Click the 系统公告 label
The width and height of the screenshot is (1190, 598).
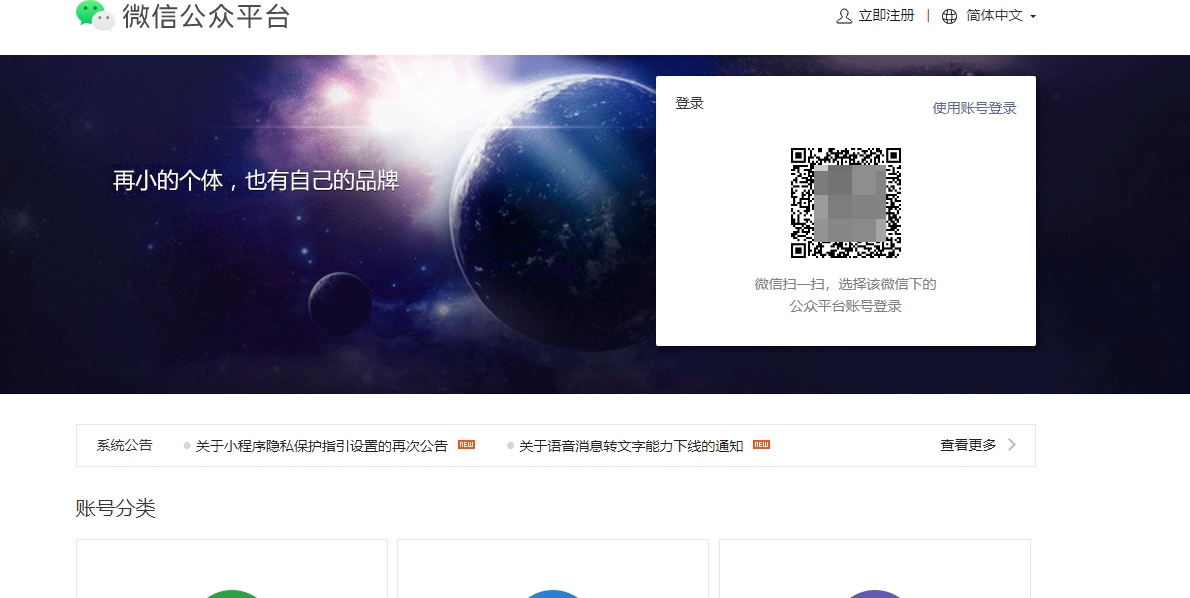124,445
